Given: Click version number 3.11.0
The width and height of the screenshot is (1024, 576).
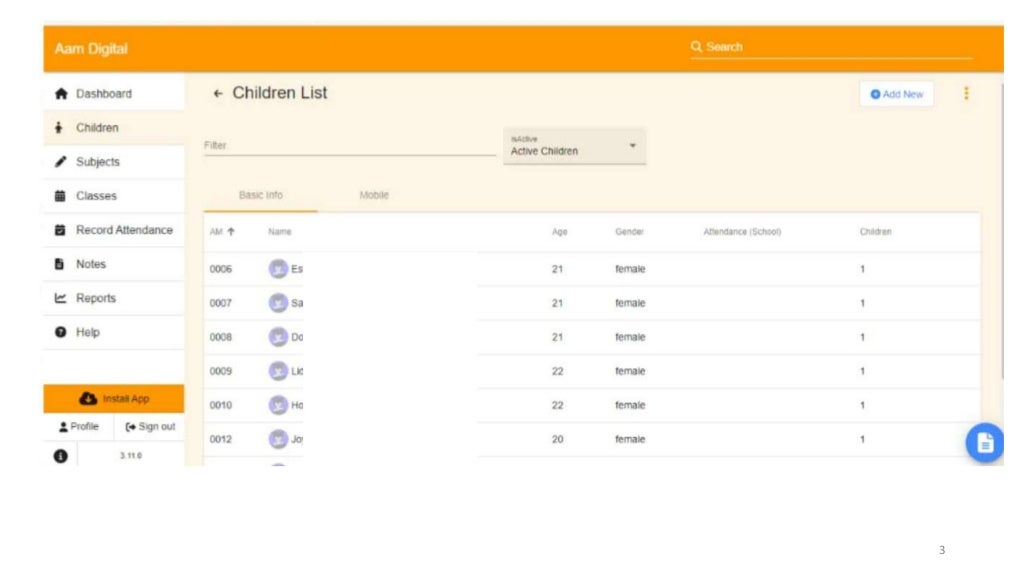Looking at the screenshot, I should (x=131, y=455).
